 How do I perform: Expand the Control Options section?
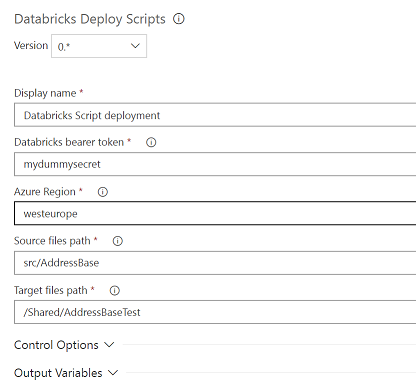coord(64,345)
